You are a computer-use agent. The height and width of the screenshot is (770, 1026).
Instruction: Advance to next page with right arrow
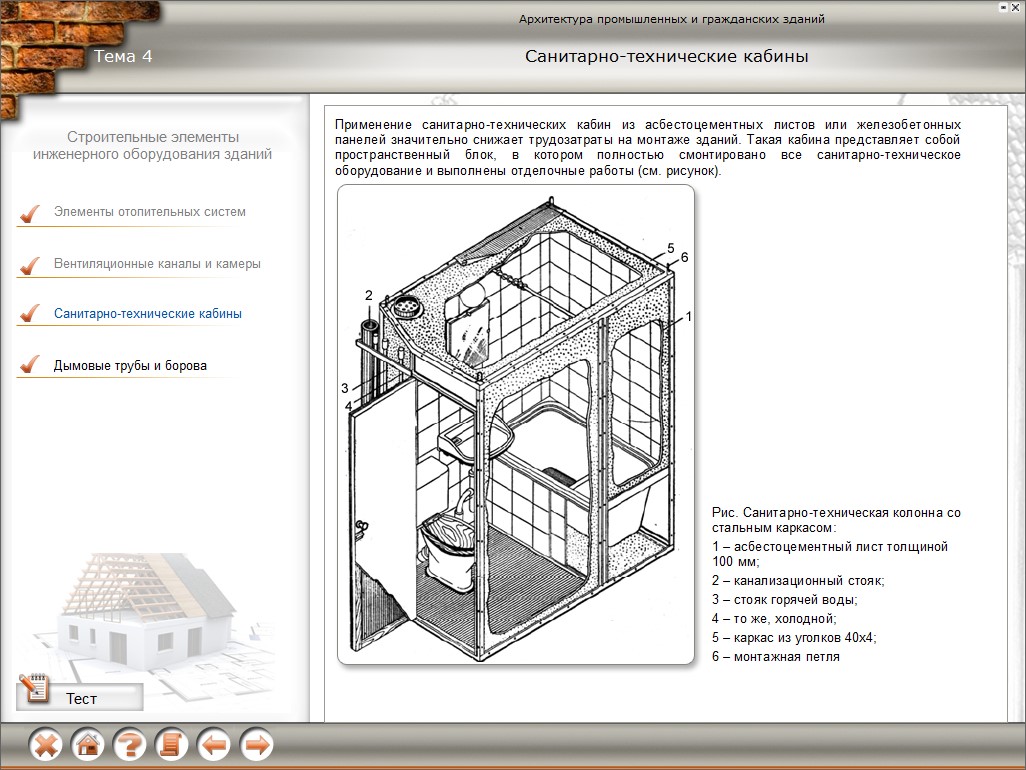pos(257,745)
